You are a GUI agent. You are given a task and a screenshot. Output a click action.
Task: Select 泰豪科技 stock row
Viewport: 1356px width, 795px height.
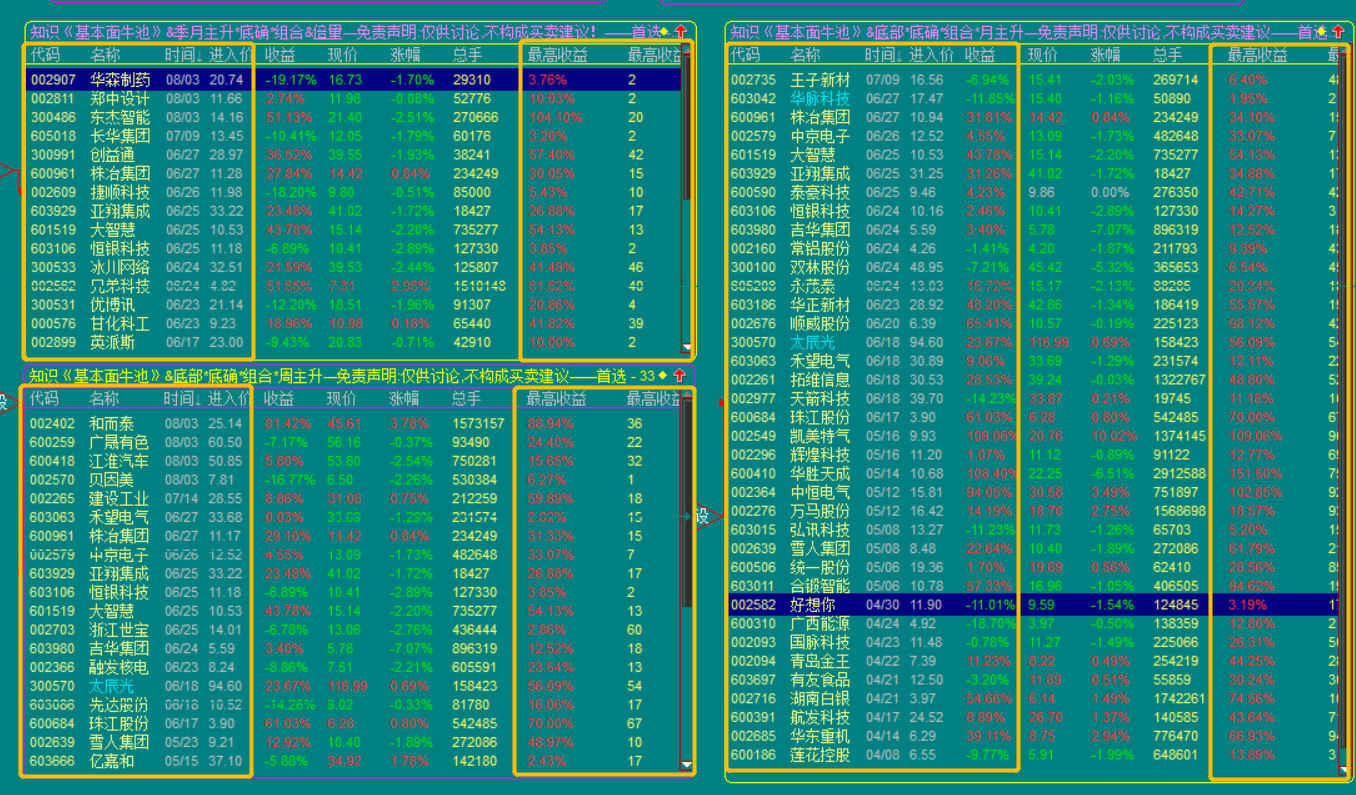pyautogui.click(x=1034, y=192)
